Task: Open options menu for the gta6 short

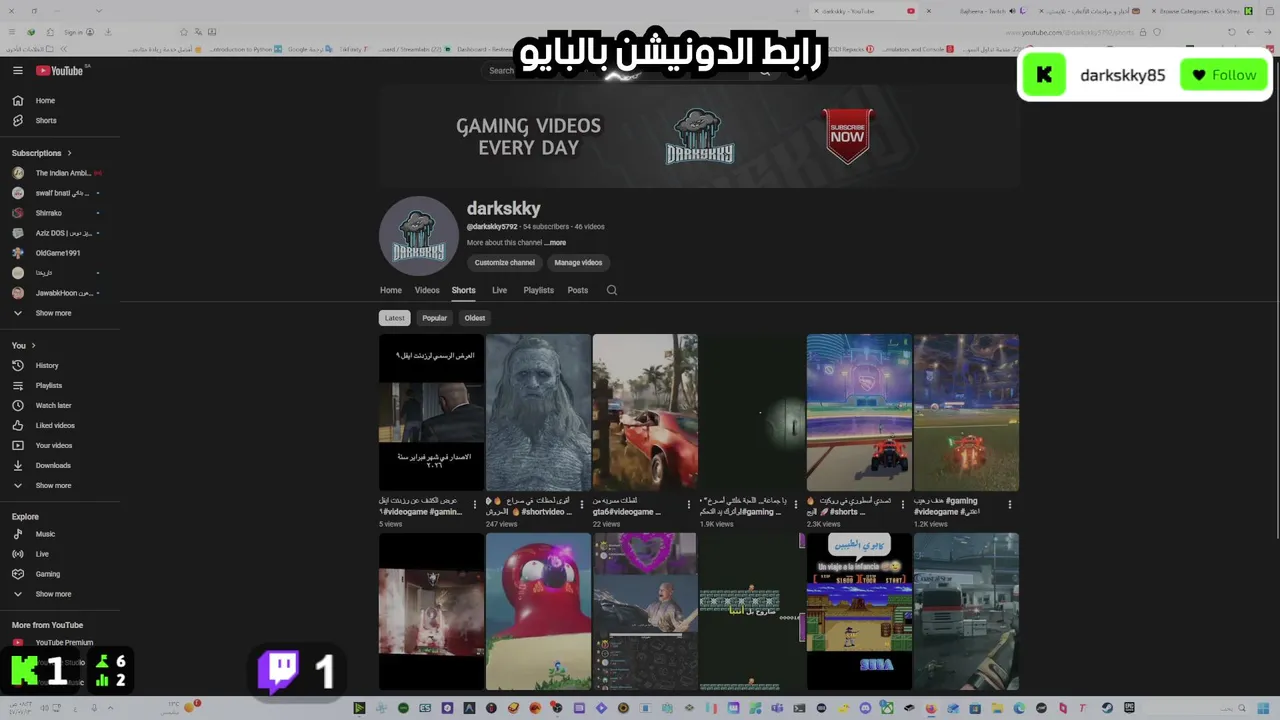Action: click(689, 505)
